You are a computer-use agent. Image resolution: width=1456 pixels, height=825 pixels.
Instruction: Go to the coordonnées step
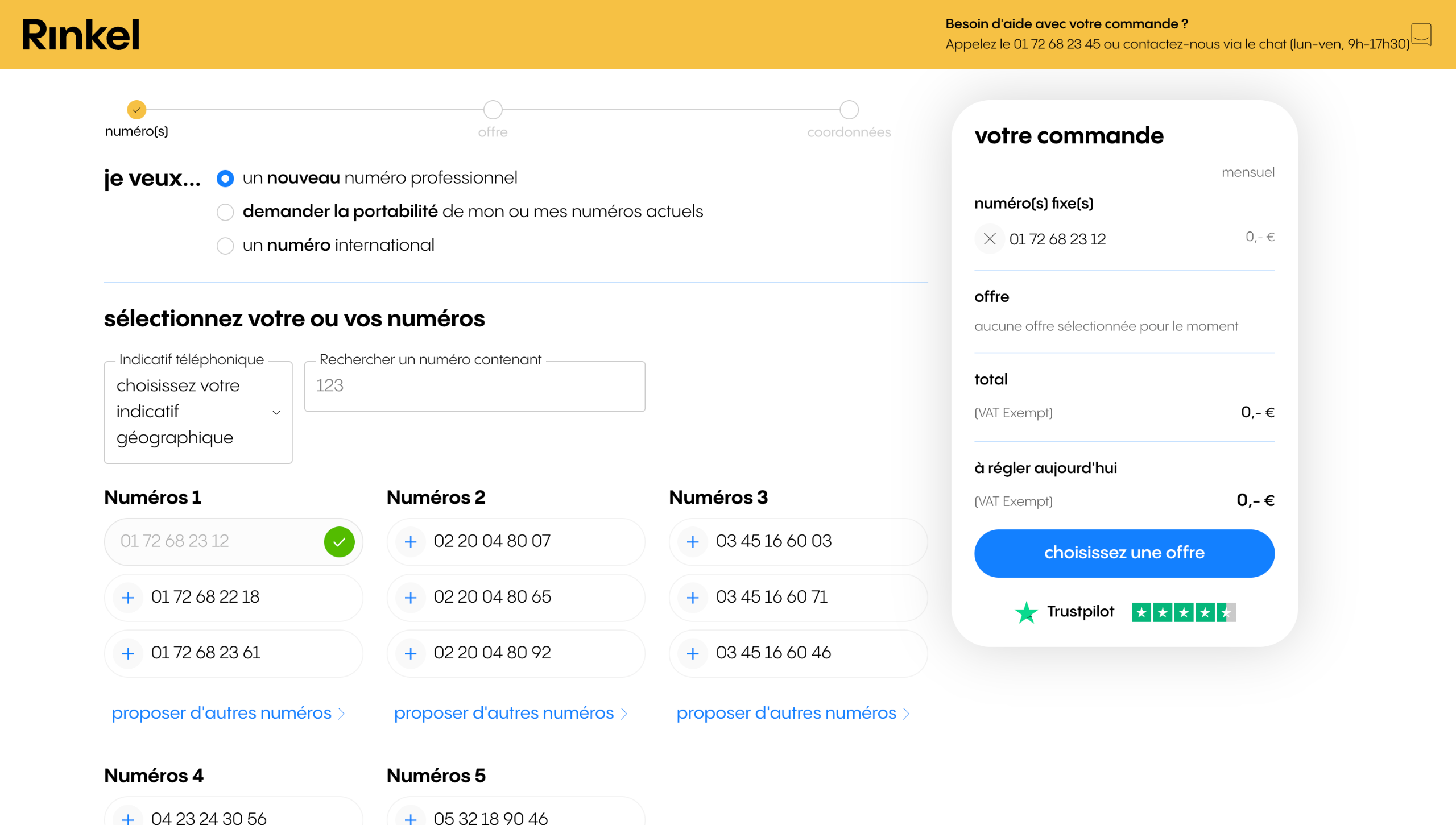point(849,110)
